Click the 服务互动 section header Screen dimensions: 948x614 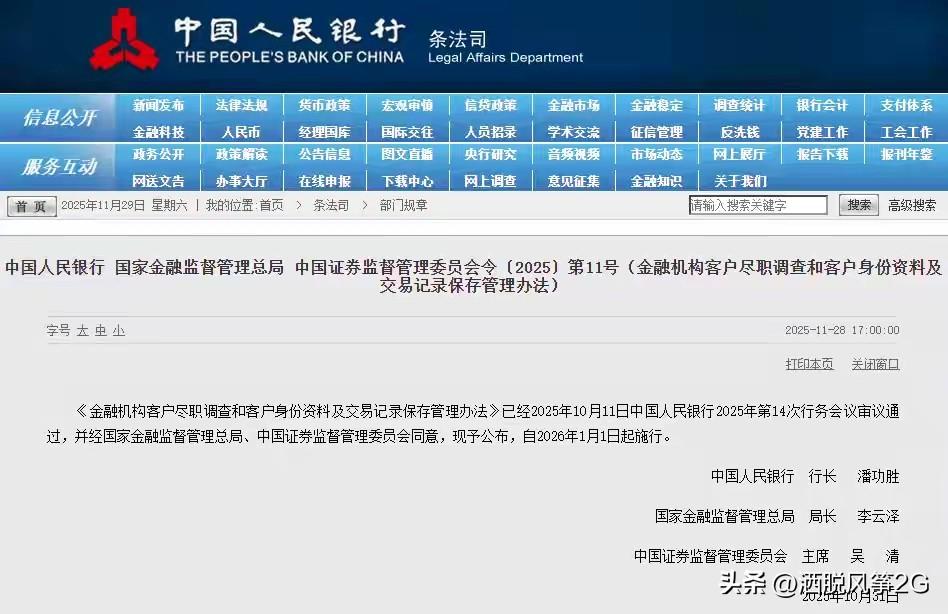pos(59,166)
